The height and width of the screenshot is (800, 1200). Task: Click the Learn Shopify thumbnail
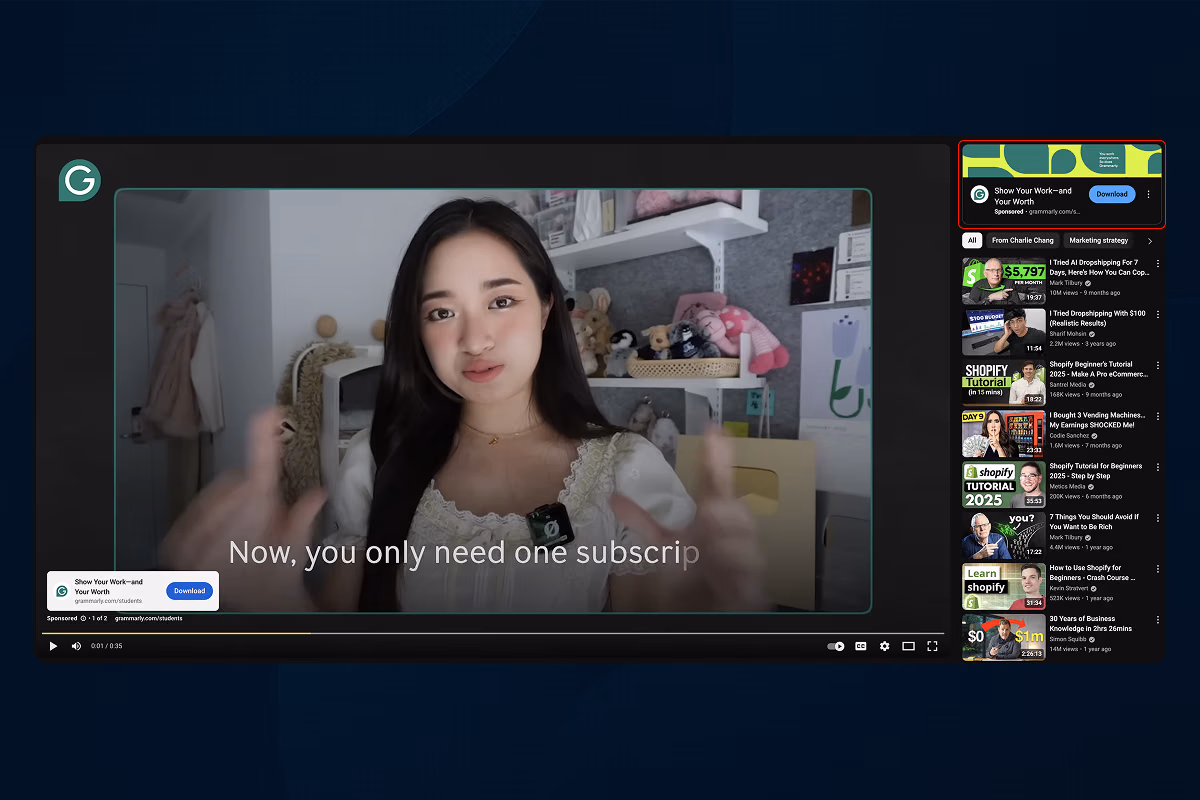(1003, 587)
